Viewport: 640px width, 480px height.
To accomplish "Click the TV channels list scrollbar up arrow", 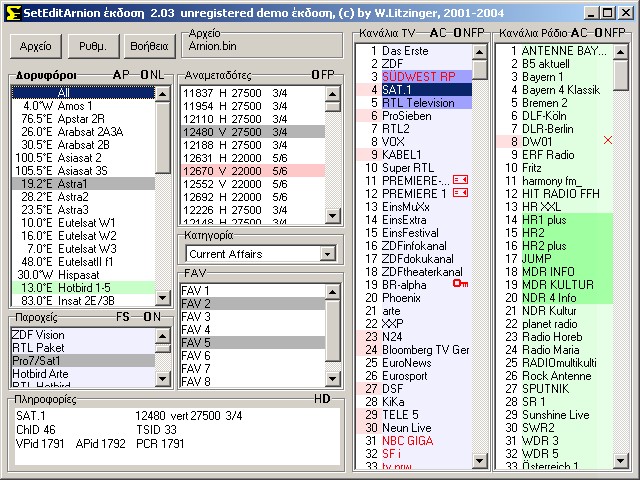I will (x=480, y=49).
